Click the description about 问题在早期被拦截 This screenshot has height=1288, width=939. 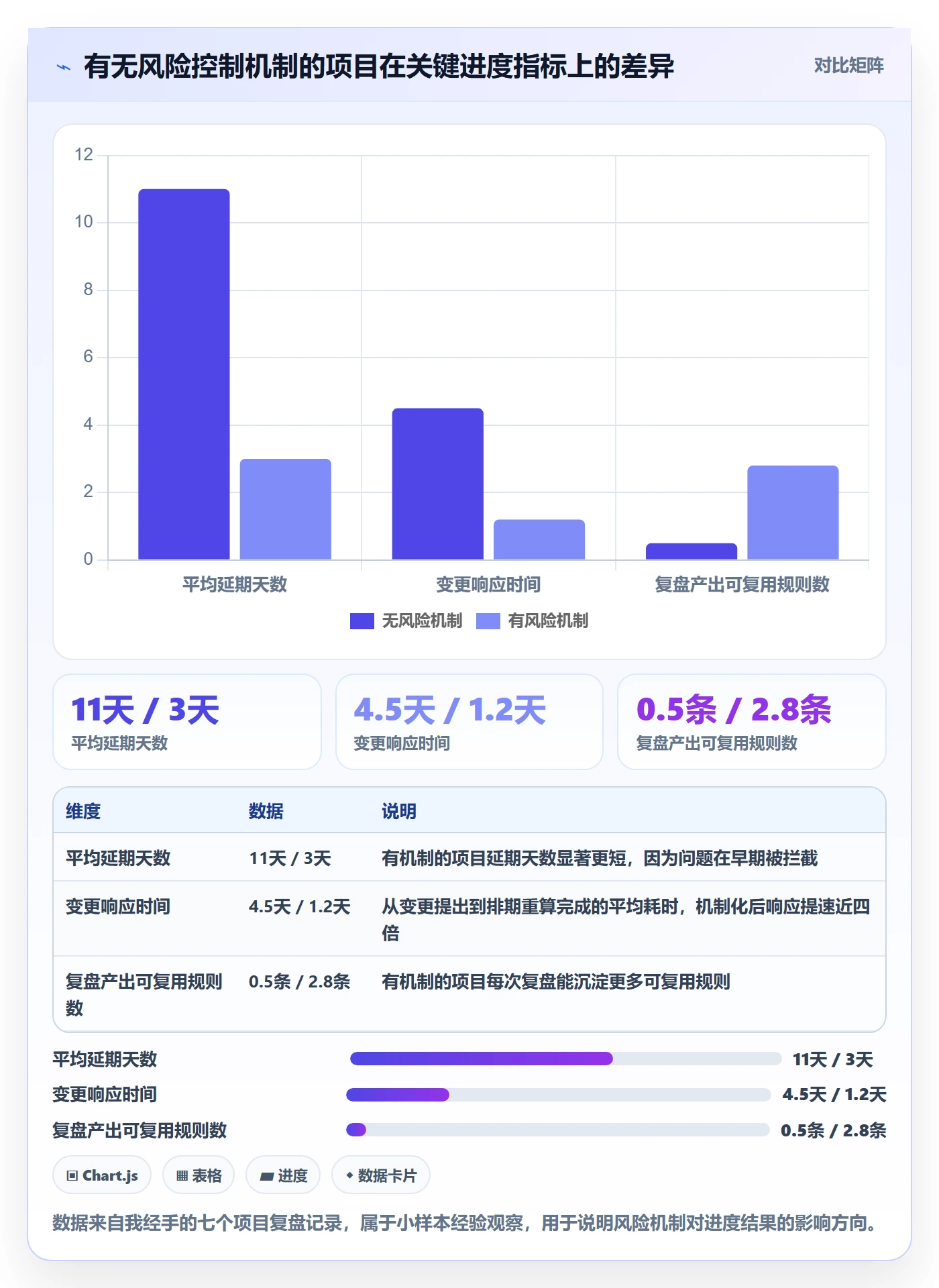[600, 858]
